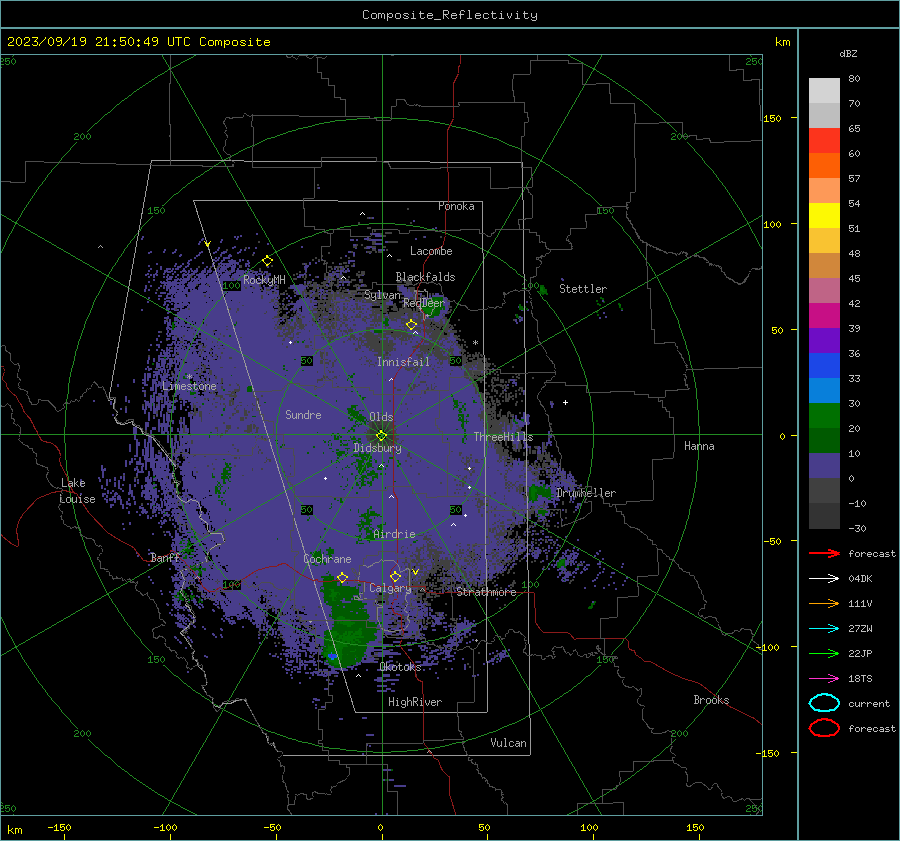
Task: Click the HighRiver city label
Action: tap(415, 702)
